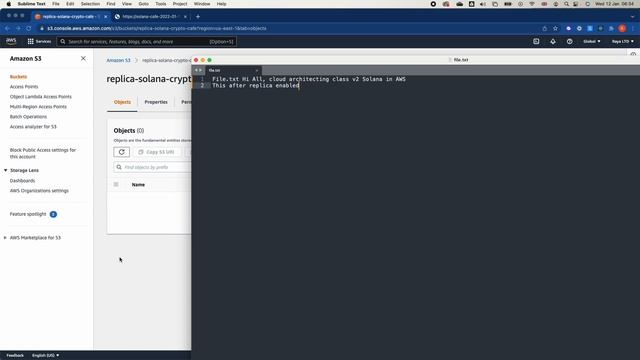Open AWS Organizations settings

pos(39,191)
